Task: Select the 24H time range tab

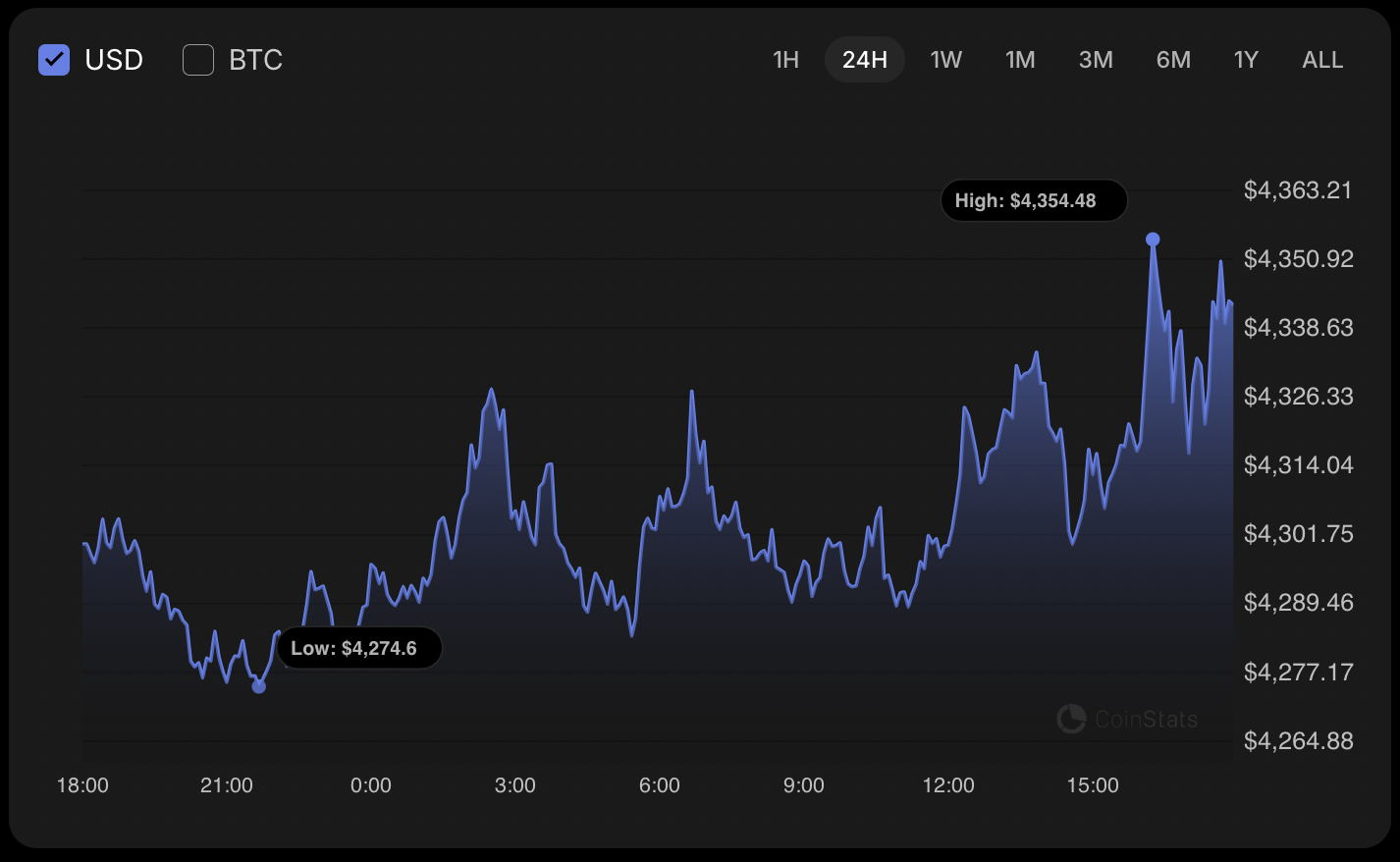Action: 864,60
